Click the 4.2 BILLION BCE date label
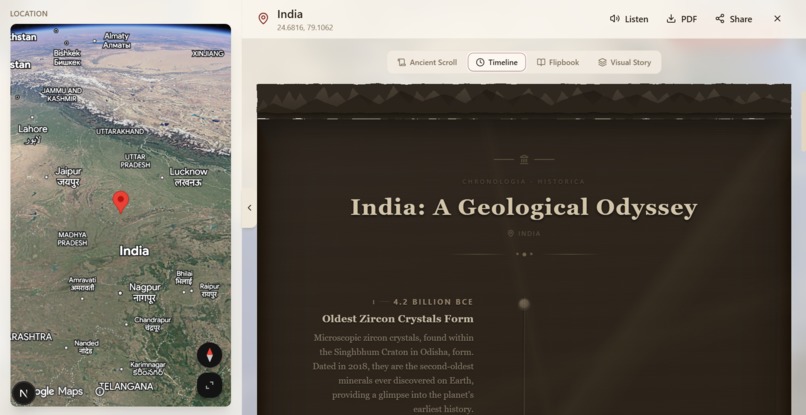Viewport: 806px width, 415px height. click(x=433, y=302)
